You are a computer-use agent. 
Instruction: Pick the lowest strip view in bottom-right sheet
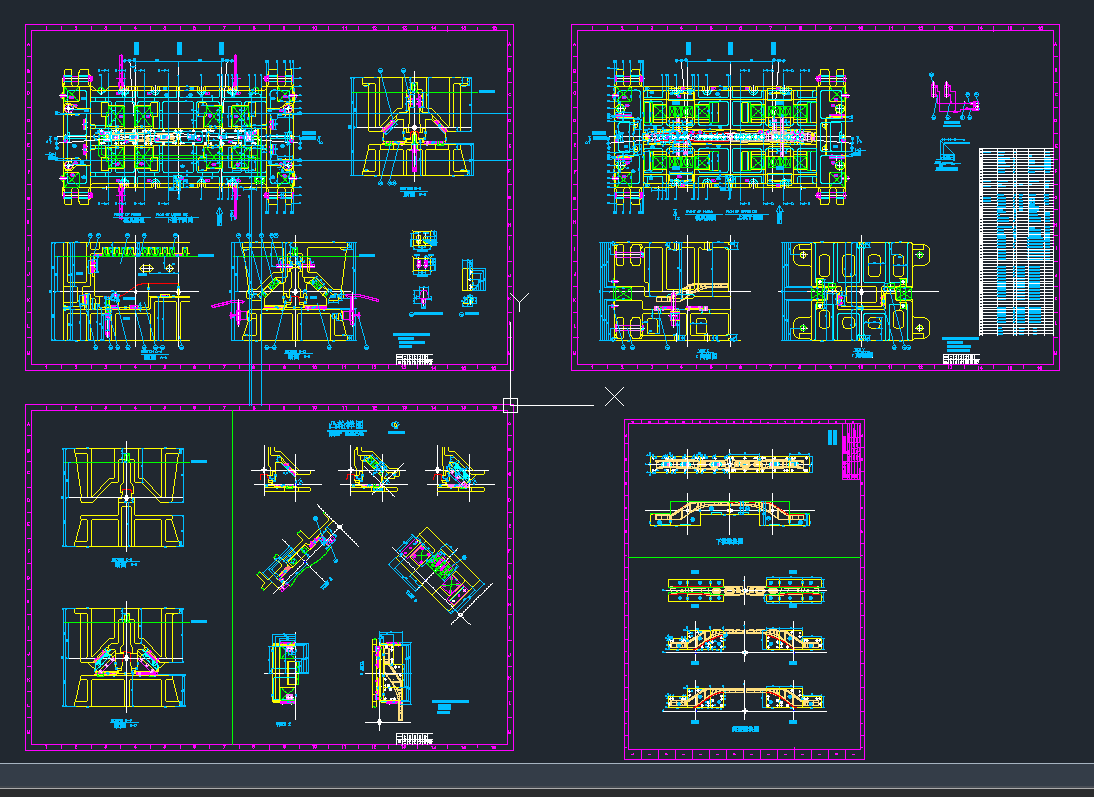745,699
